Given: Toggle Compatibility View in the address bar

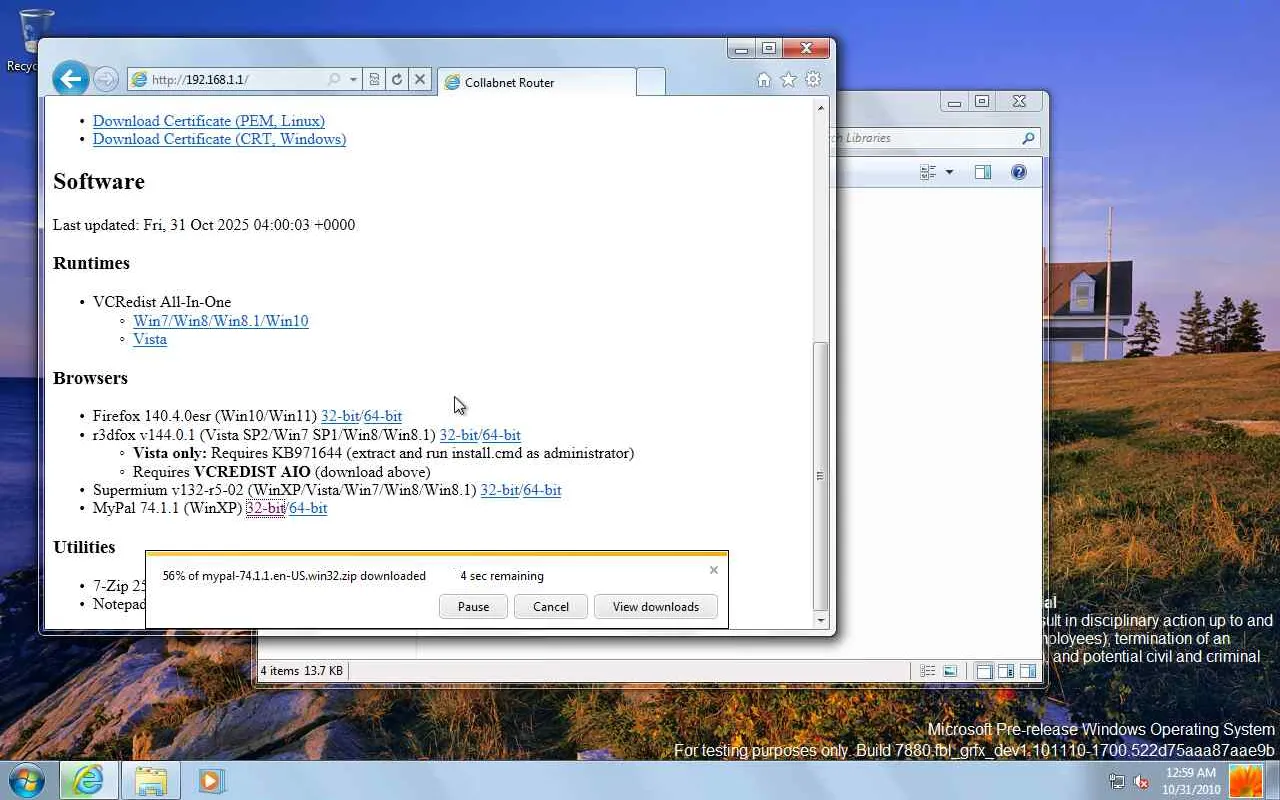Looking at the screenshot, I should point(375,80).
